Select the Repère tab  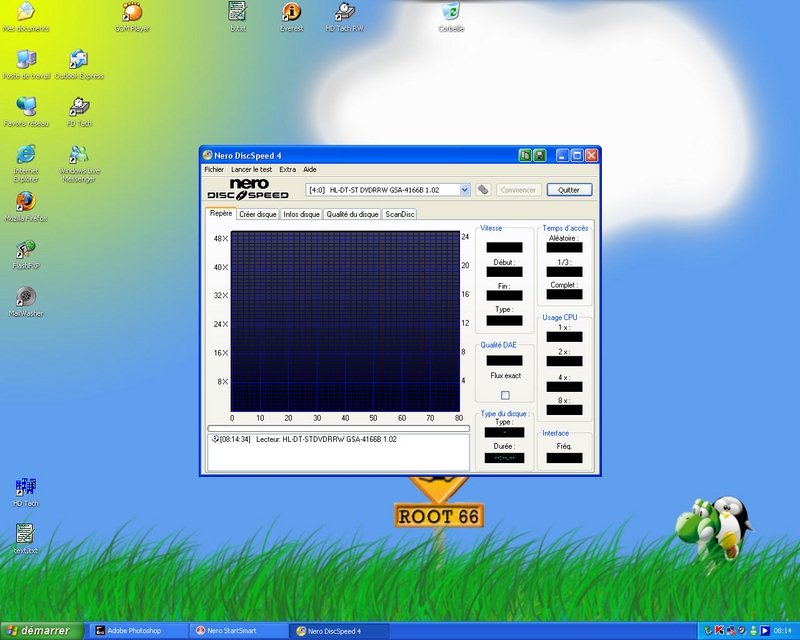(x=220, y=213)
